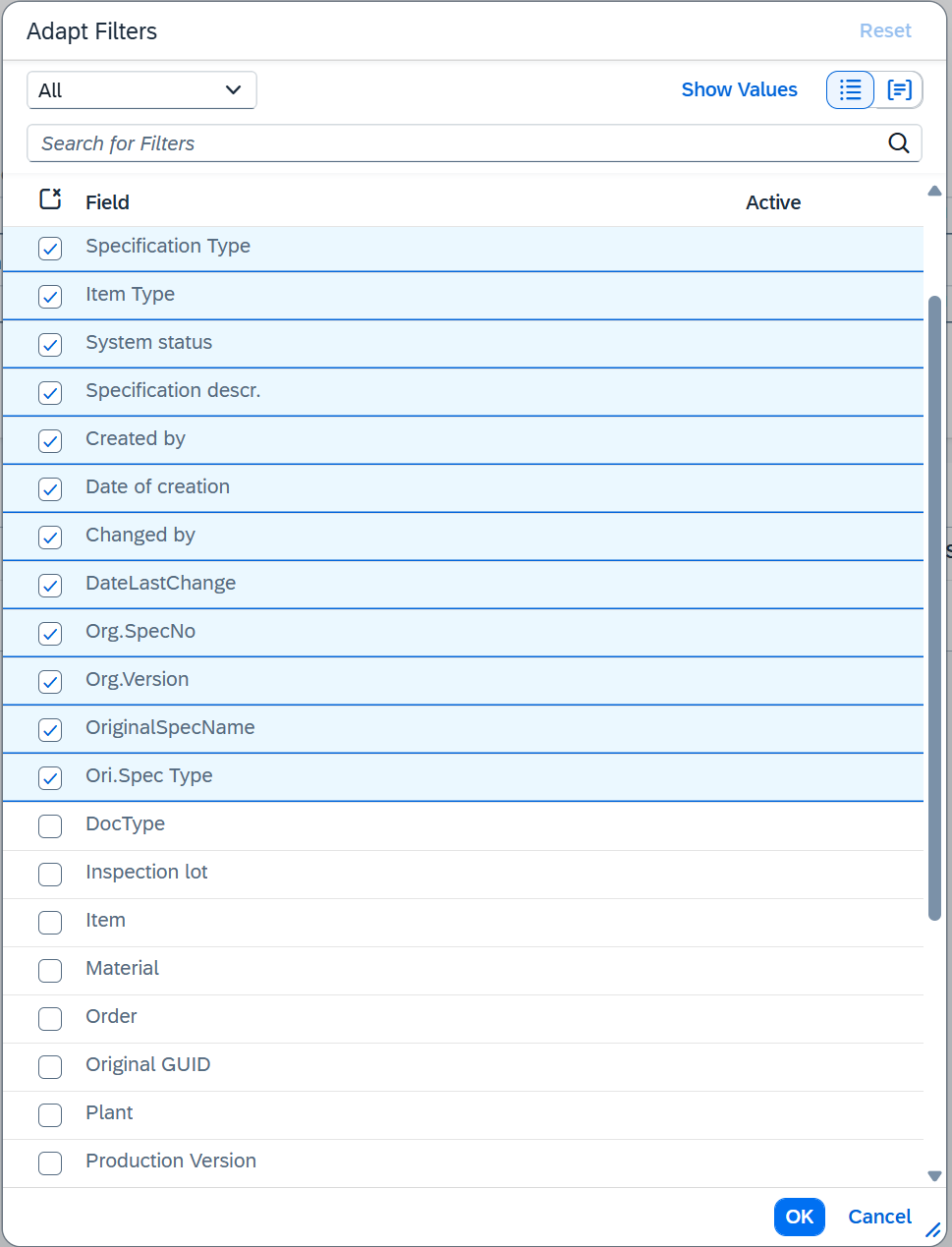Uncheck the Specification Type checkbox

(x=50, y=249)
